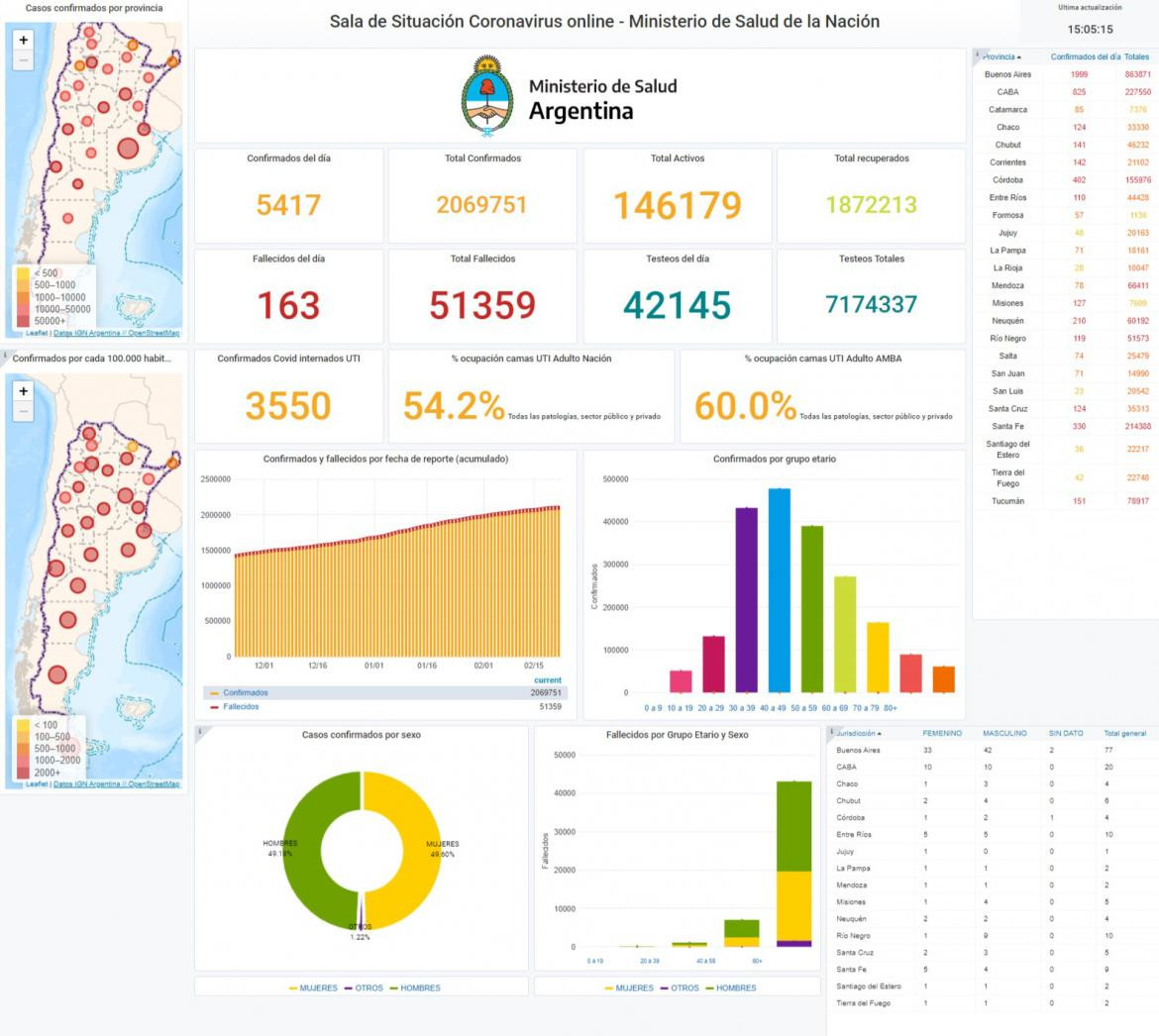Open the Total recuperados panel title menu

872,158
